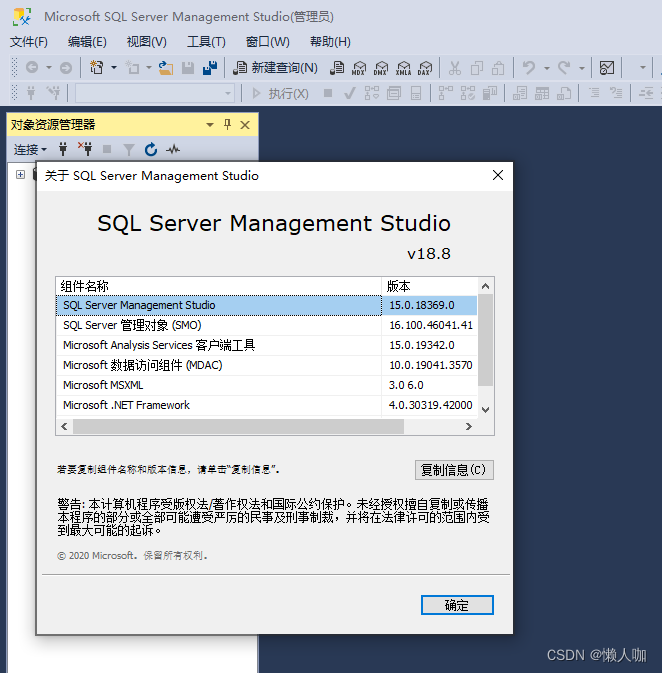Click the Save All multi-disk icon
This screenshot has width=662, height=673.
pyautogui.click(x=210, y=68)
